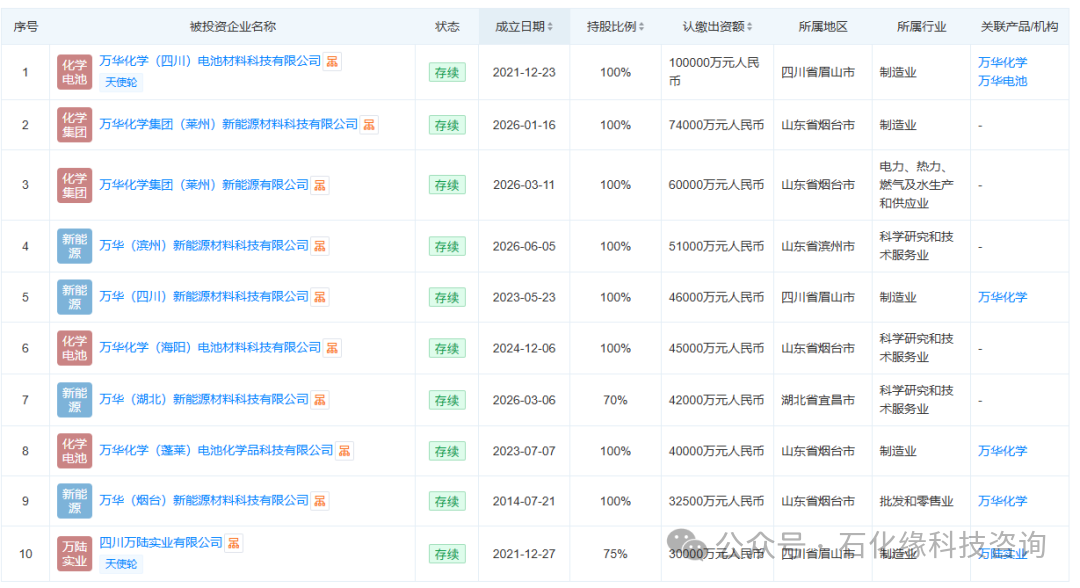Open equity chart icon beside 四川万陆实业有限公司
Screen dimensions: 1080x588
(x=233, y=543)
